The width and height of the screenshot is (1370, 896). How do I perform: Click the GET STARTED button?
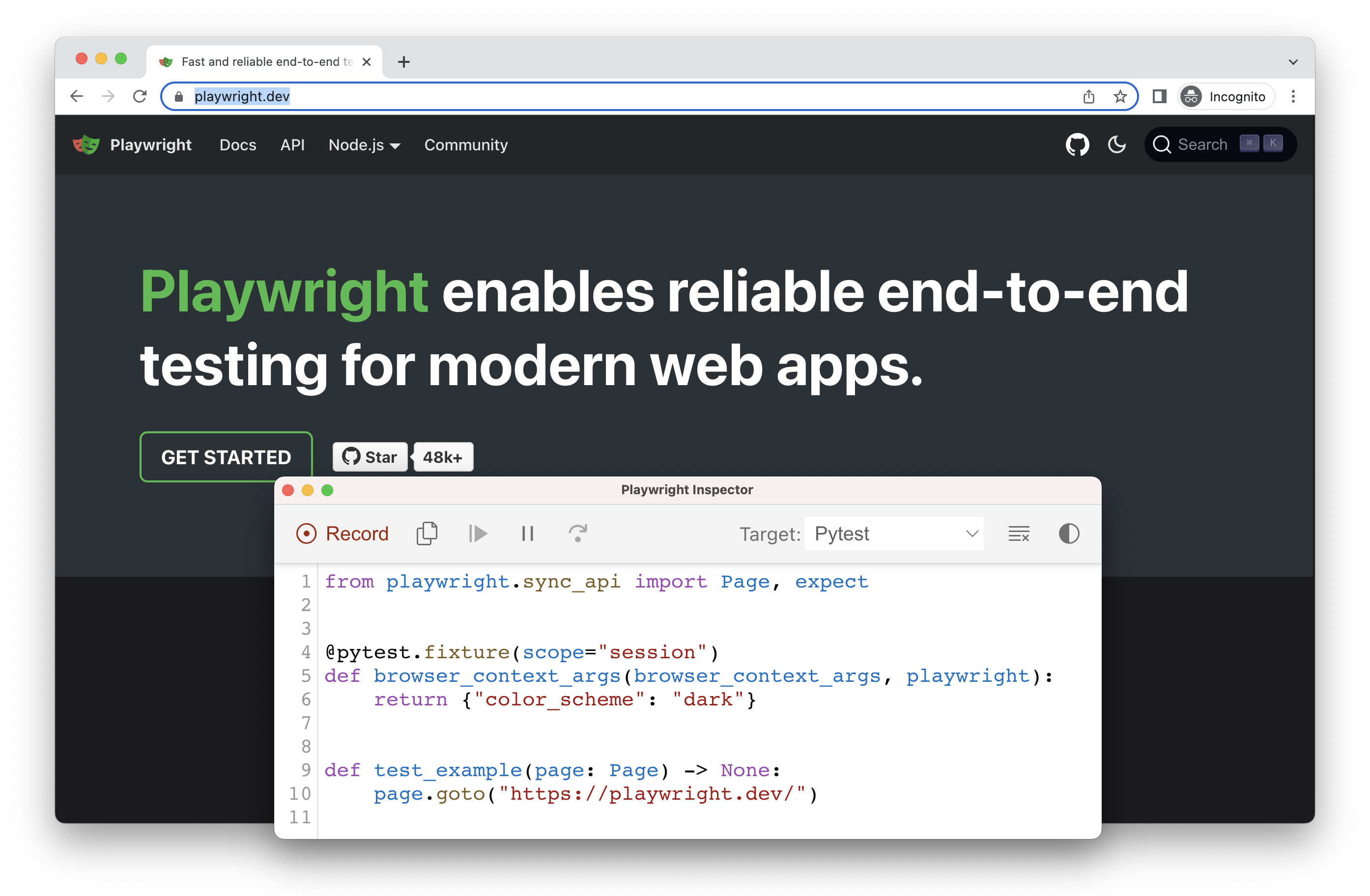(x=226, y=457)
